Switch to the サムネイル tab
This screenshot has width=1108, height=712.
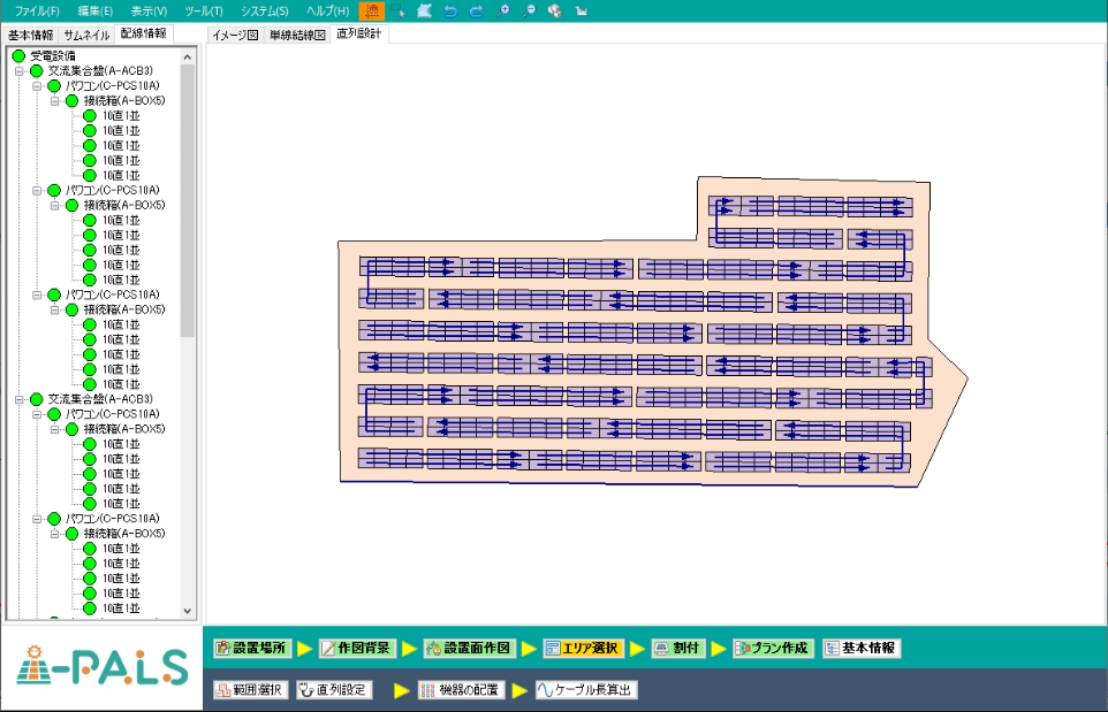[x=86, y=35]
